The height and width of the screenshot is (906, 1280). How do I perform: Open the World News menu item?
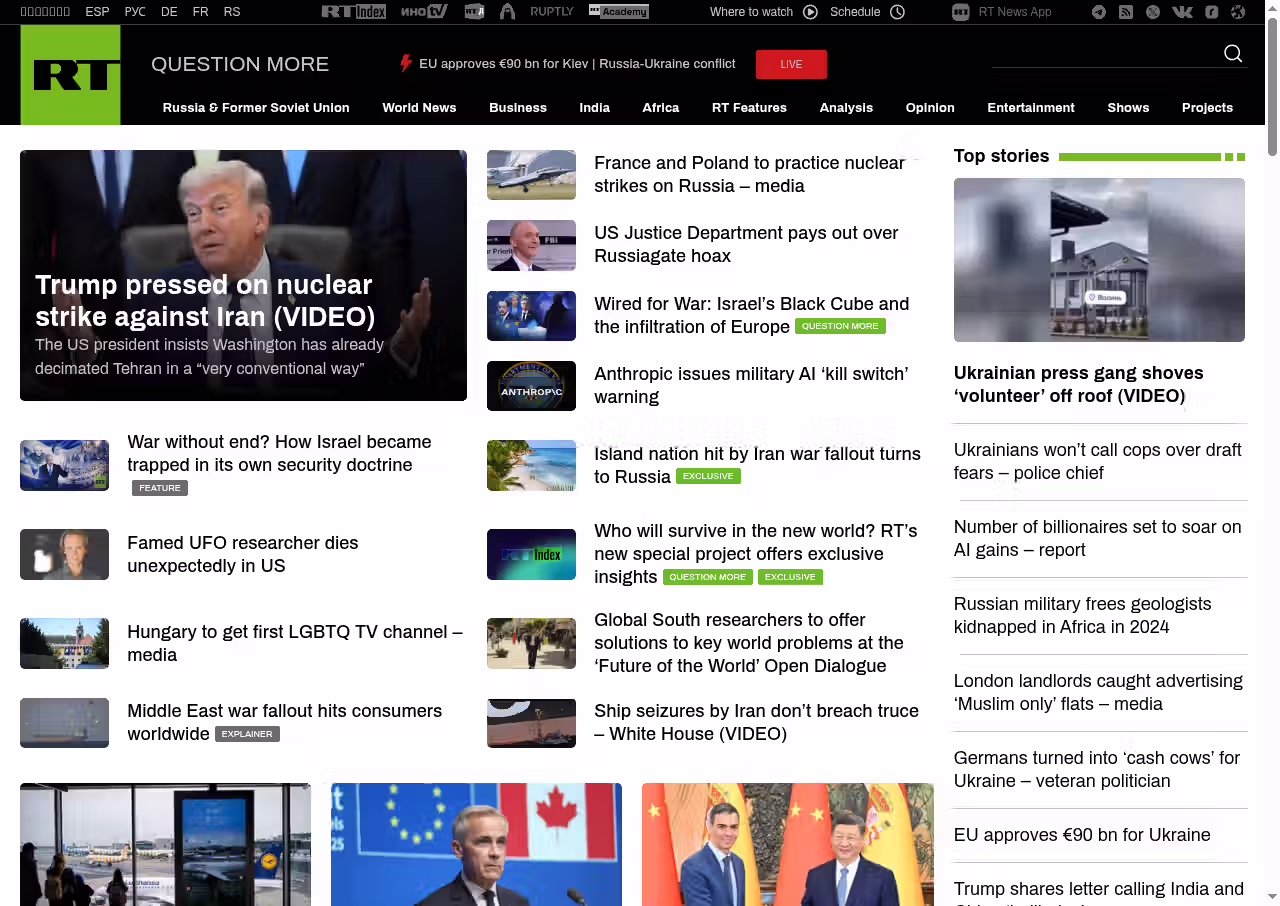point(419,108)
